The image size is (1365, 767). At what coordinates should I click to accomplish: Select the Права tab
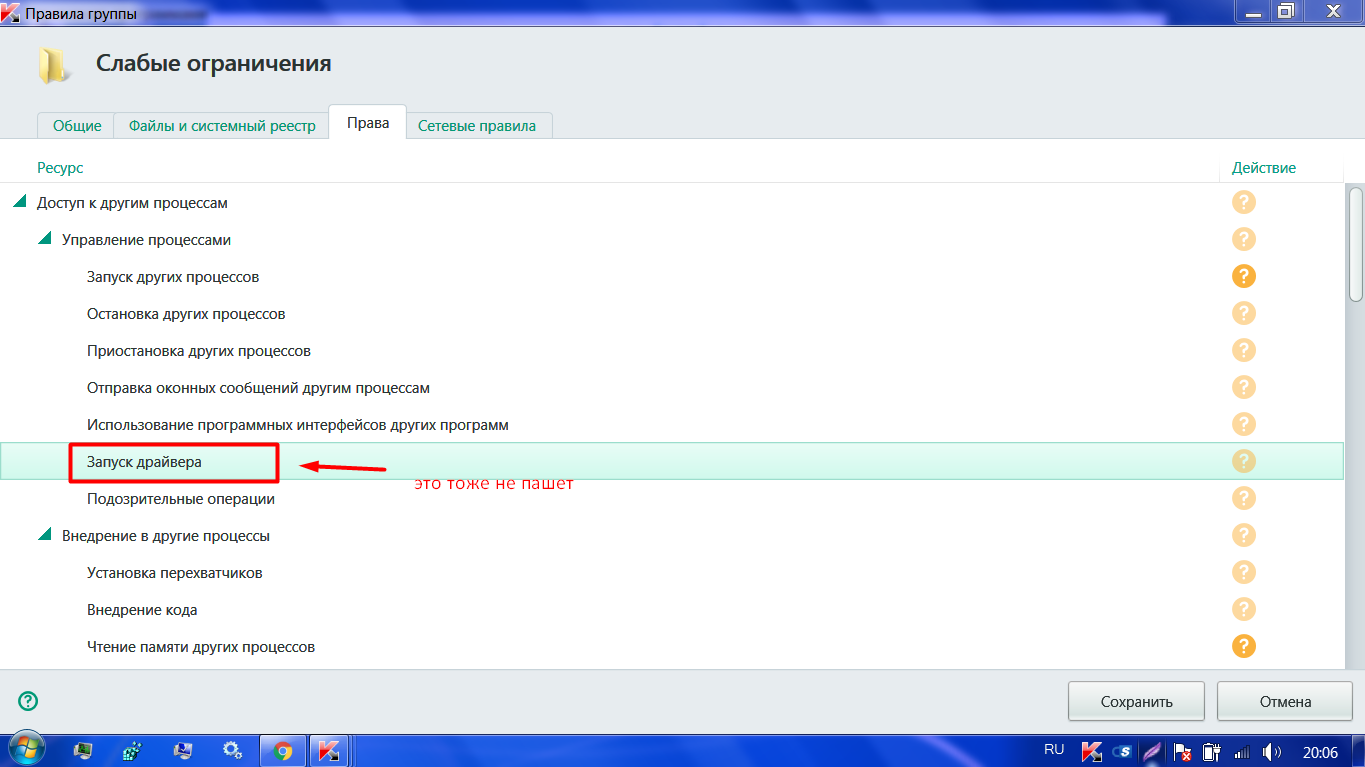pyautogui.click(x=368, y=123)
